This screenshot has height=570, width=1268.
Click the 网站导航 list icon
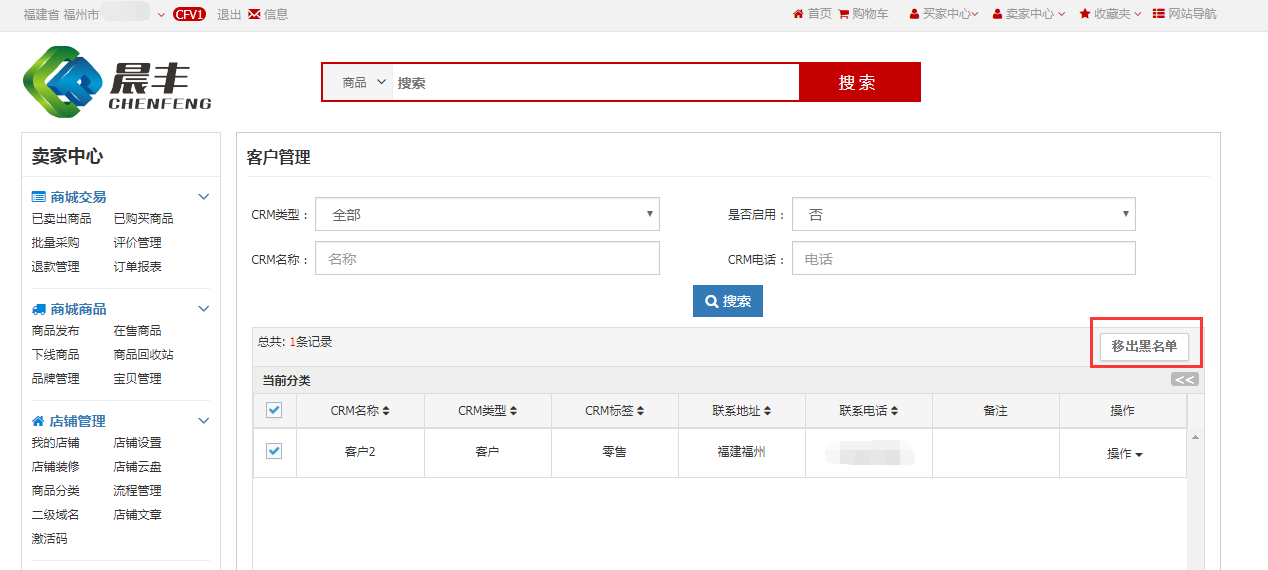pos(1158,14)
